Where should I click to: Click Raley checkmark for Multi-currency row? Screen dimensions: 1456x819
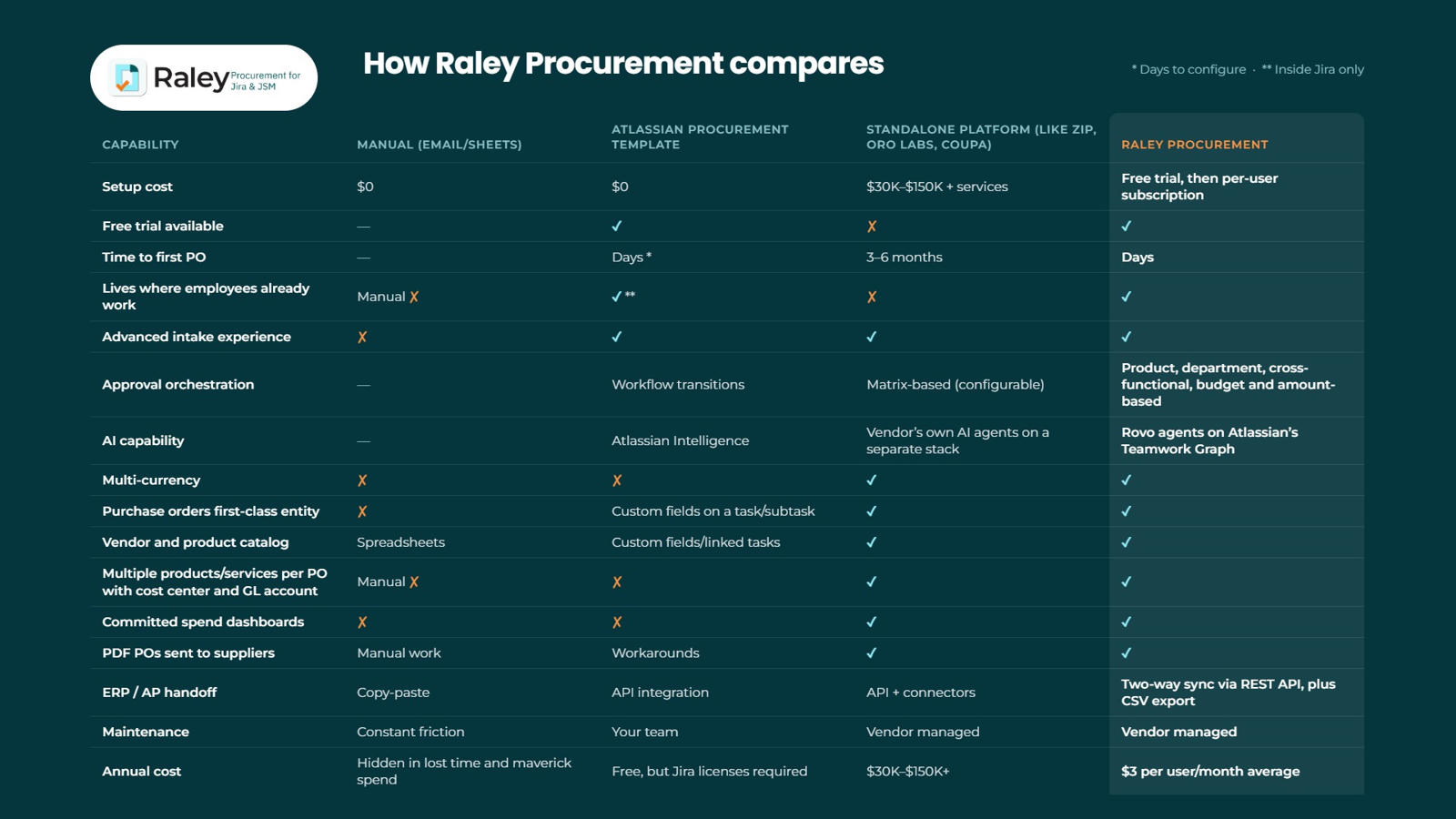1127,480
